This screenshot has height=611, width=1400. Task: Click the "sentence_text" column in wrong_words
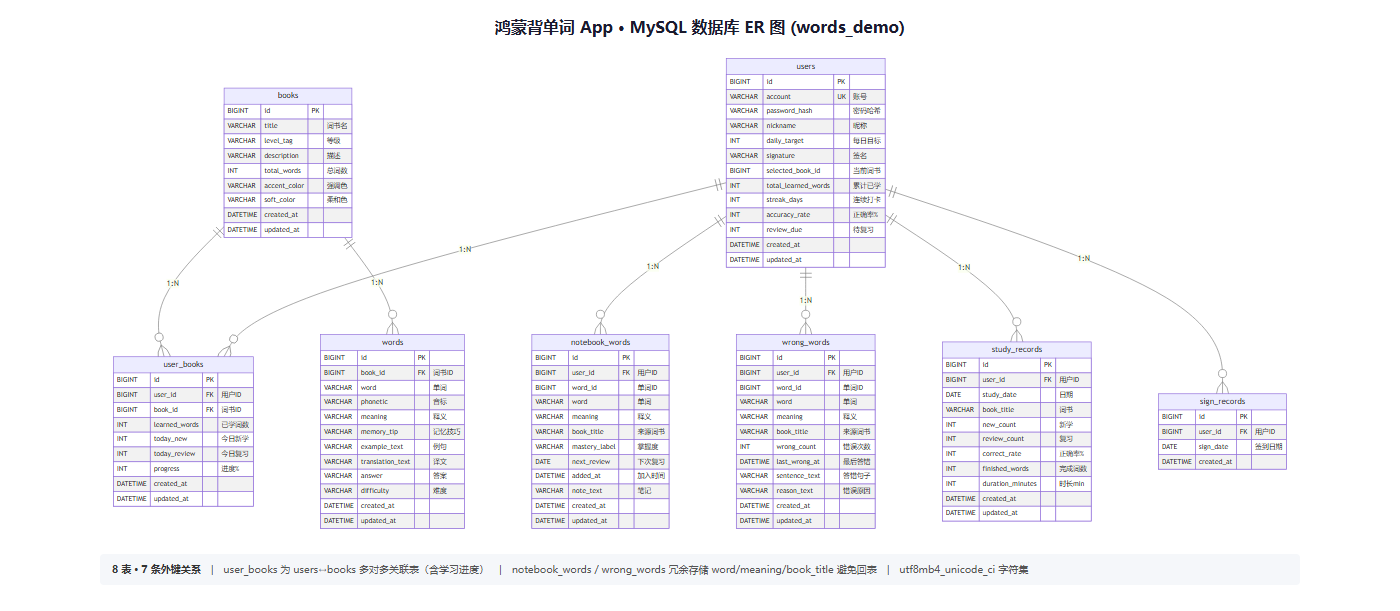coord(806,476)
